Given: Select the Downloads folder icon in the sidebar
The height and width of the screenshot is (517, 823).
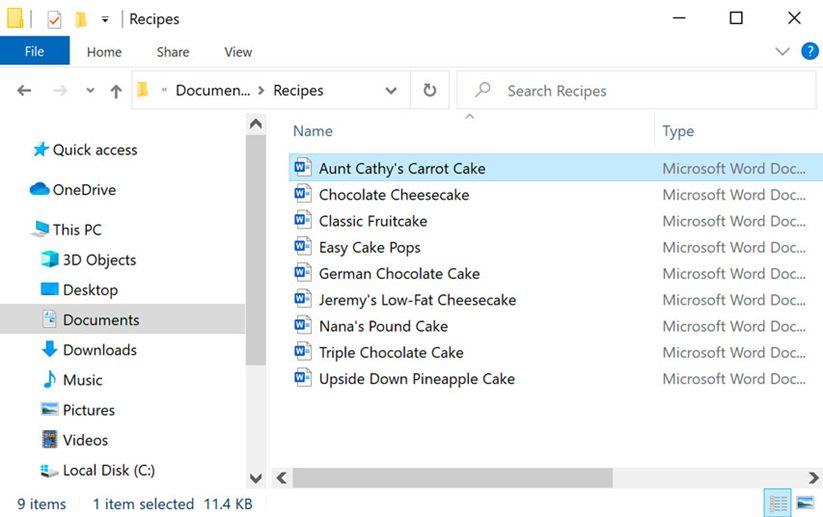Looking at the screenshot, I should click(49, 349).
